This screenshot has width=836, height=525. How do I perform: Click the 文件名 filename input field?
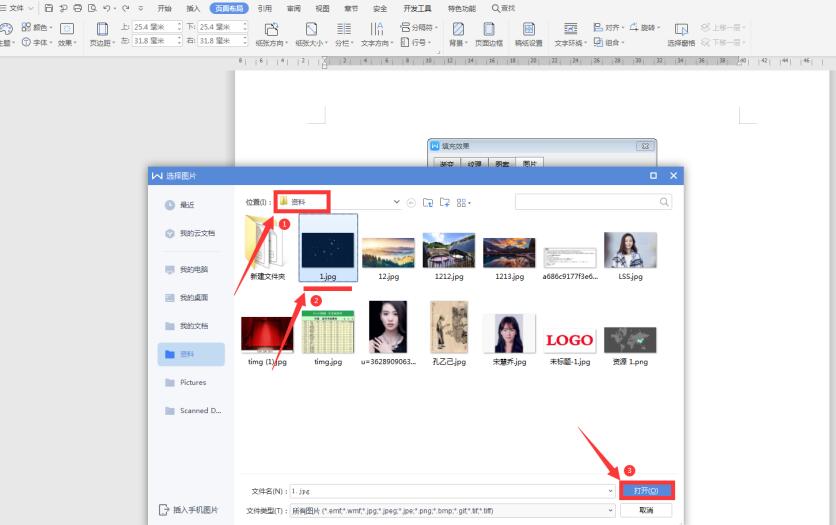452,491
